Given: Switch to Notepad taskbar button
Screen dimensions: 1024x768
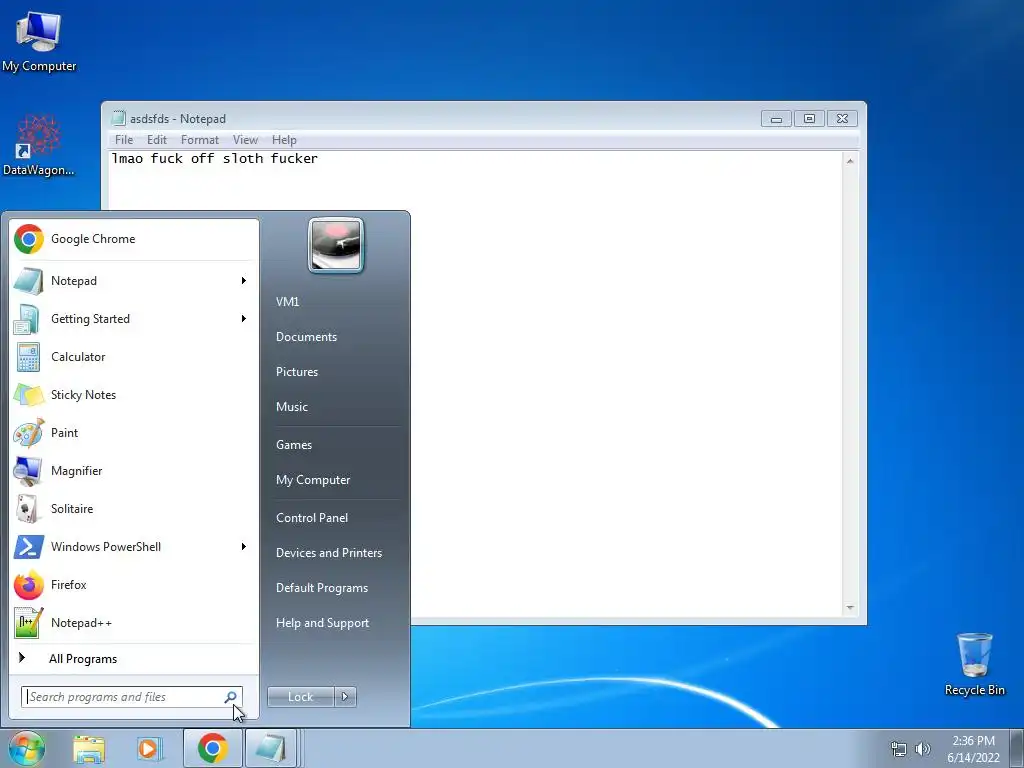Looking at the screenshot, I should (271, 748).
